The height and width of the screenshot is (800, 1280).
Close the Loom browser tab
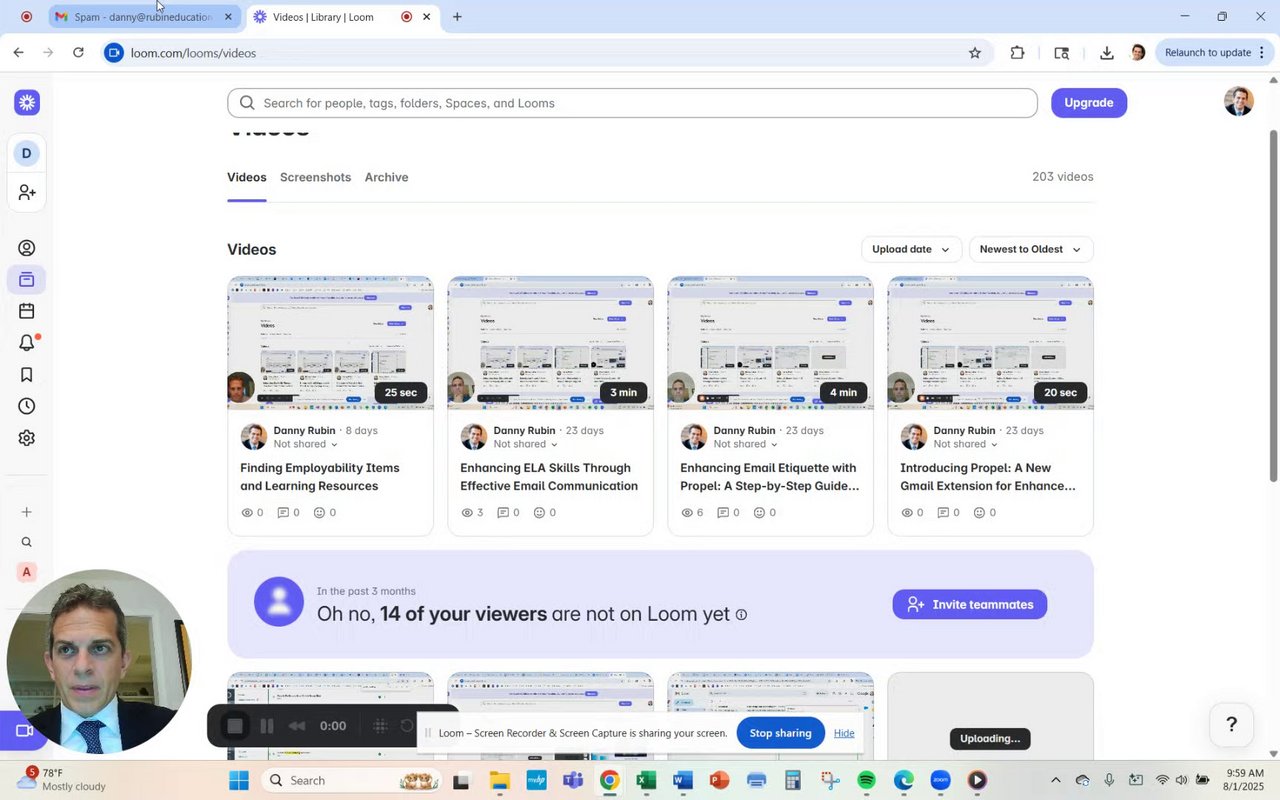click(427, 17)
